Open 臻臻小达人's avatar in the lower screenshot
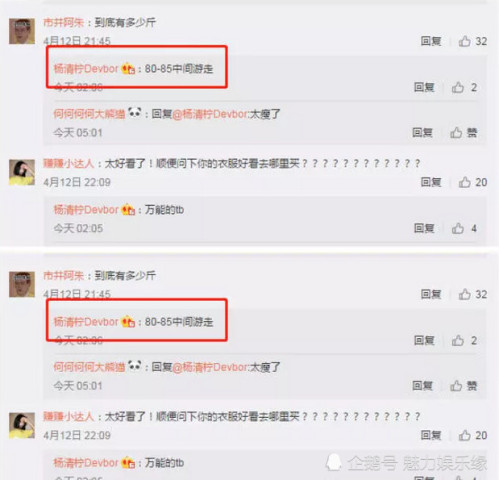499x480 pixels. click(x=22, y=425)
